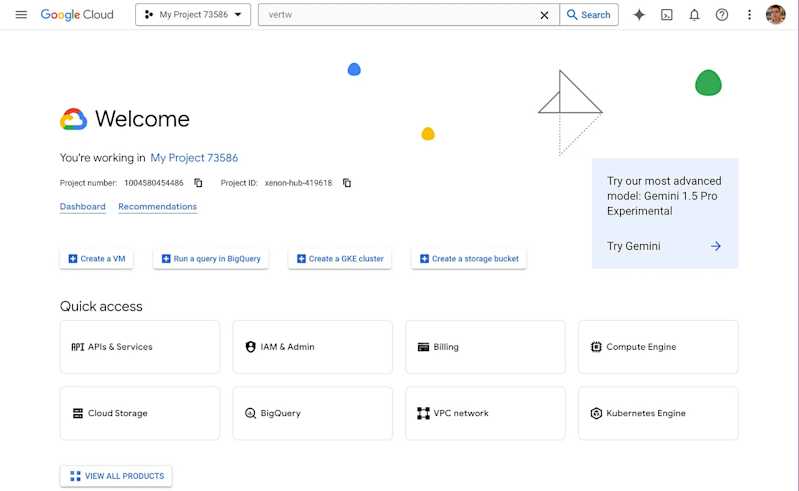This screenshot has height=491, width=799.
Task: Click the Try Gemini arrow icon
Action: (715, 246)
